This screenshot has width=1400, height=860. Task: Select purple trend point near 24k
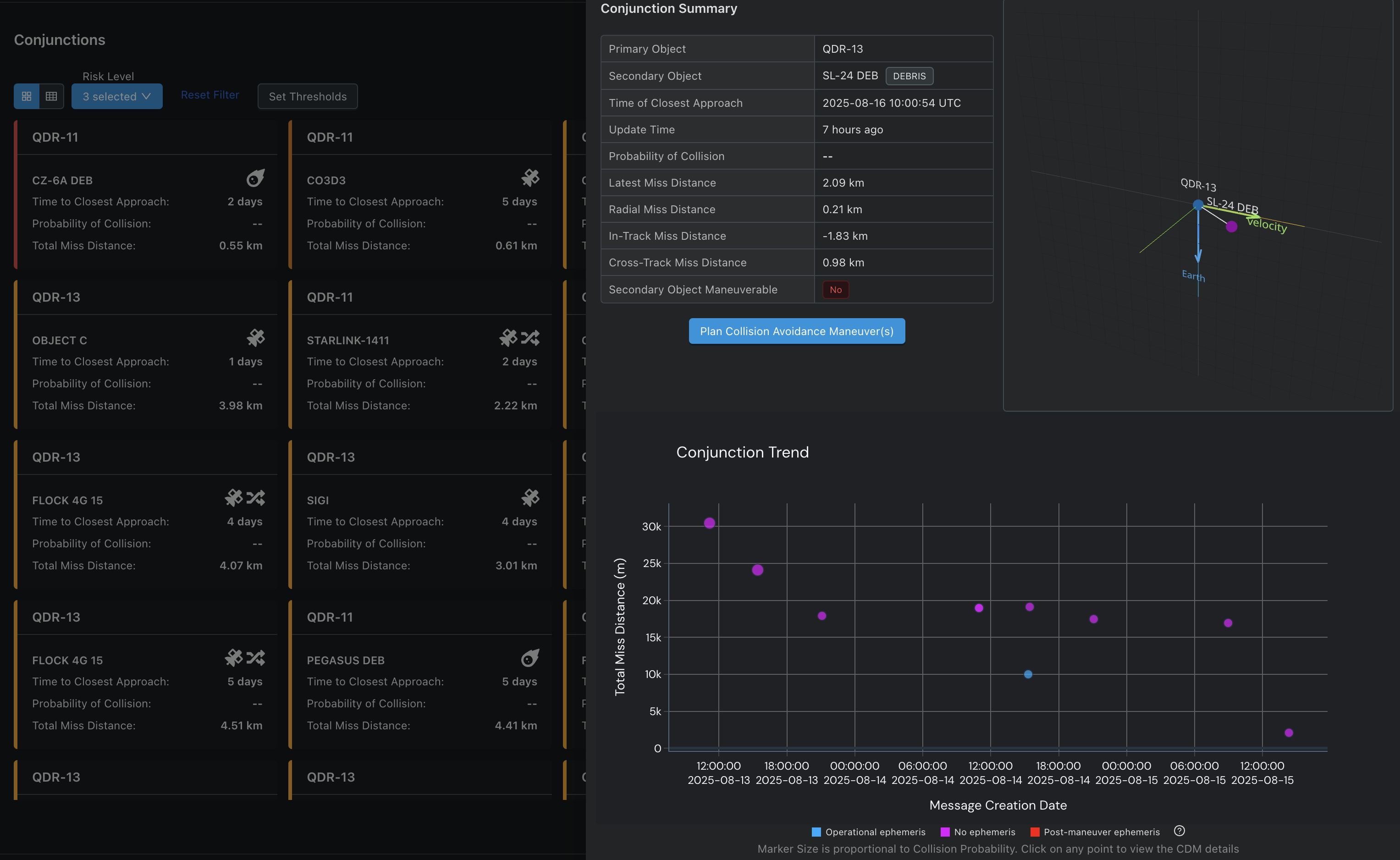pos(757,570)
